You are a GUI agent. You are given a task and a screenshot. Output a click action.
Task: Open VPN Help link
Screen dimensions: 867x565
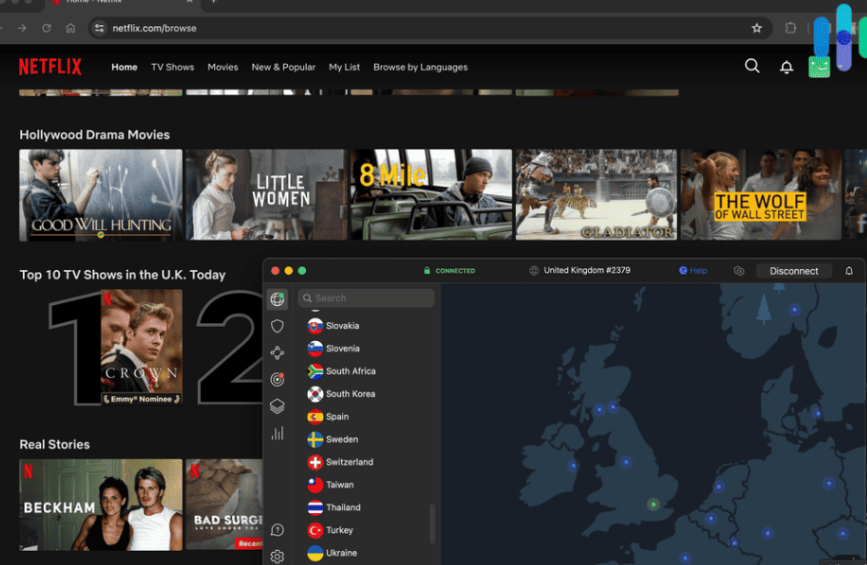point(693,271)
